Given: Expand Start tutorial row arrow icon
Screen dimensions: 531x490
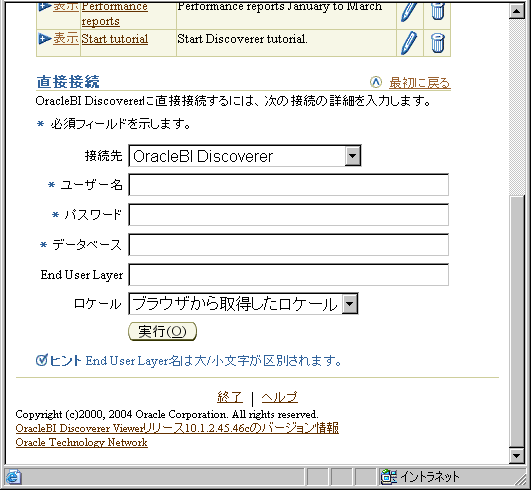Looking at the screenshot, I should pos(44,39).
